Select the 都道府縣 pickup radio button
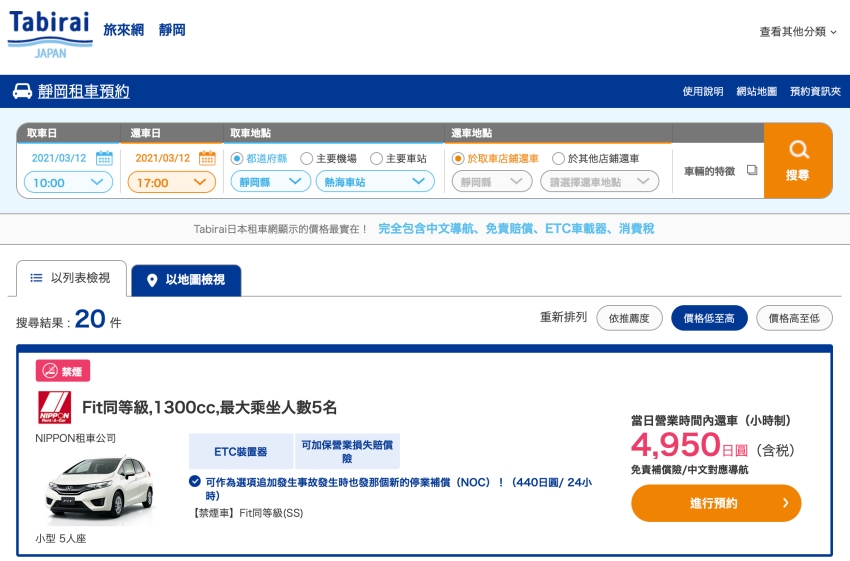 (236, 158)
